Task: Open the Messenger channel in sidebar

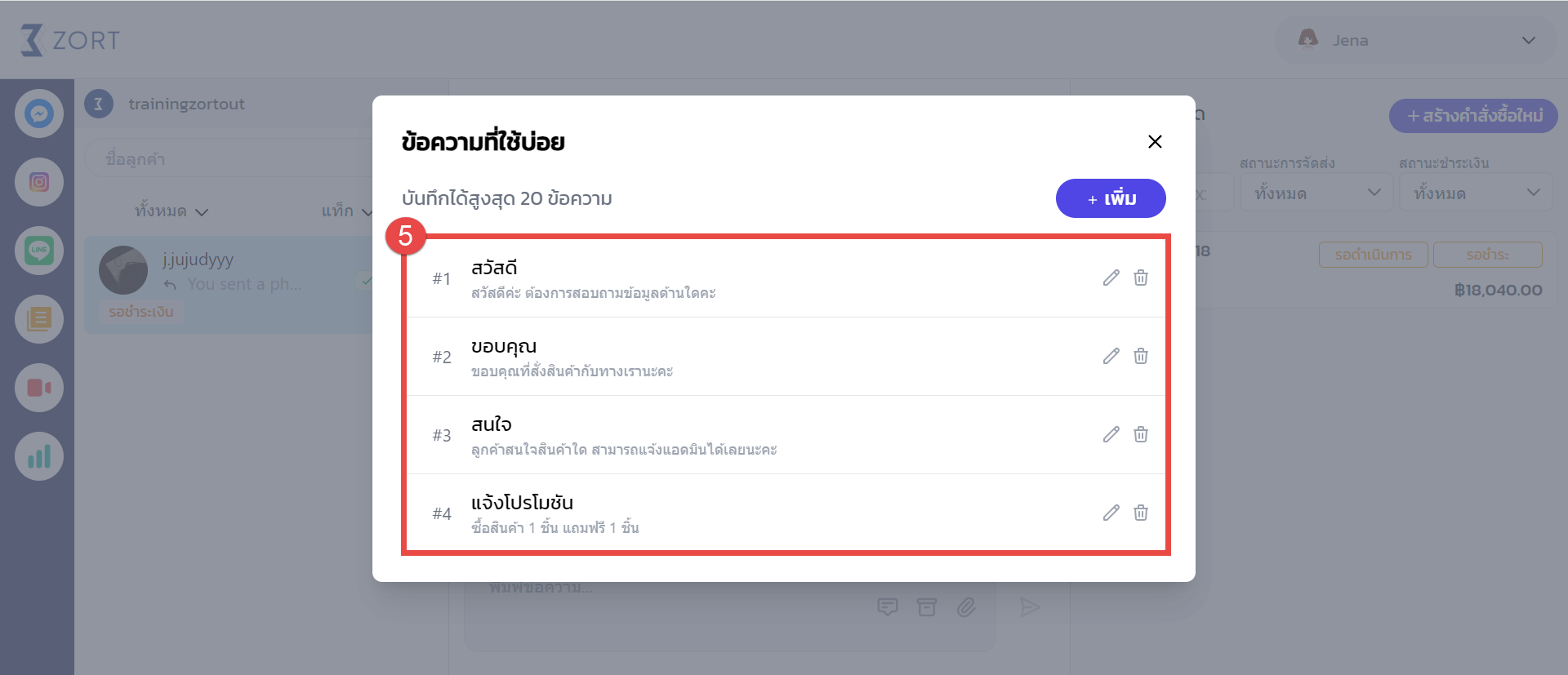Action: (39, 113)
